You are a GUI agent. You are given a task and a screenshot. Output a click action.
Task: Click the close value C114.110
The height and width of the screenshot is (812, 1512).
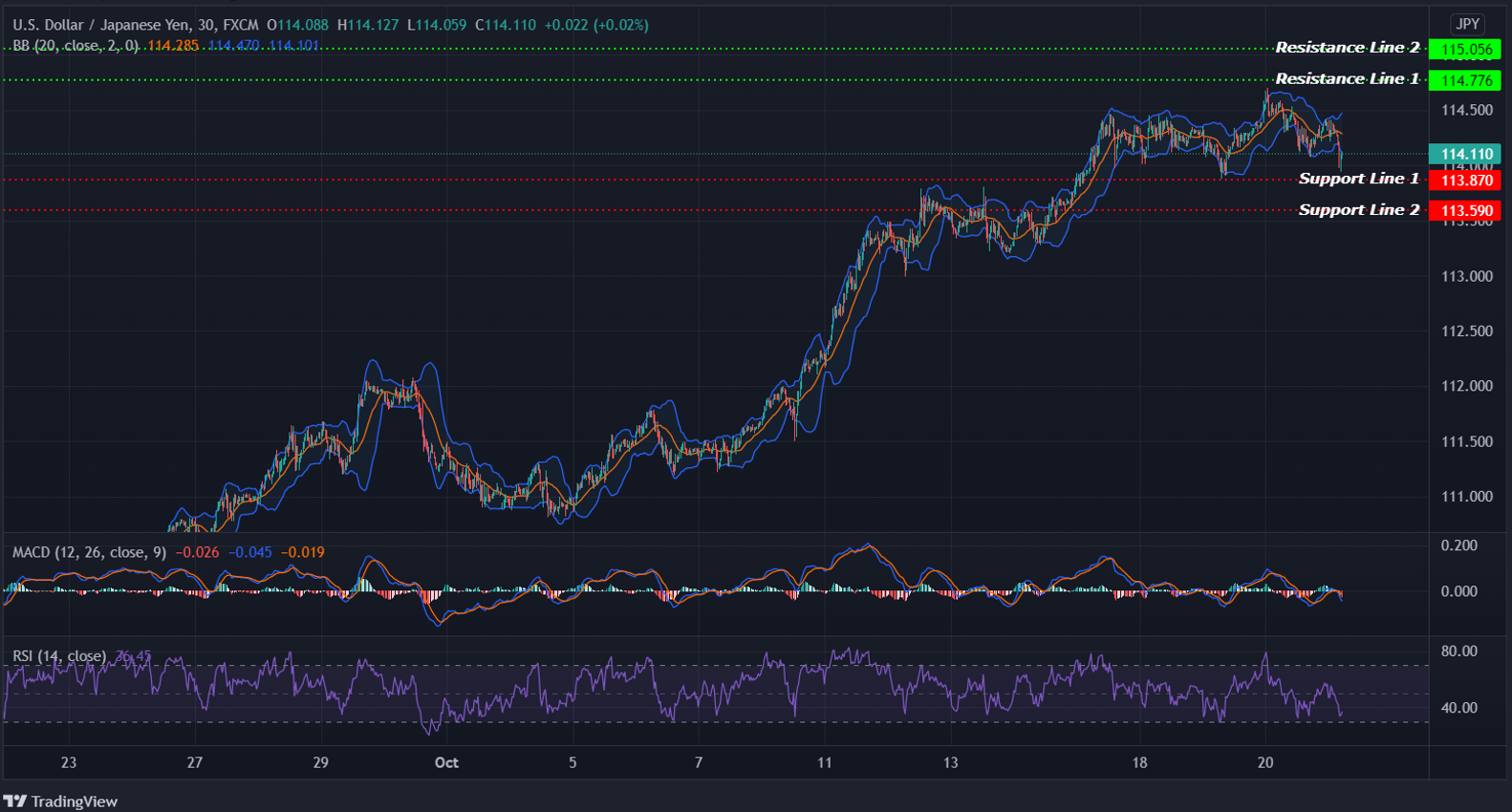[x=506, y=25]
